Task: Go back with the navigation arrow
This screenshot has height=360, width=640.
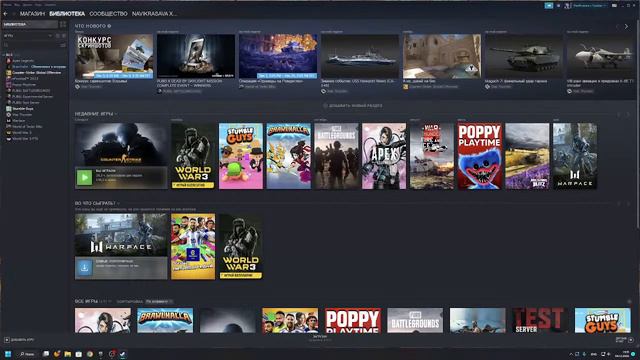Action: tap(5, 14)
